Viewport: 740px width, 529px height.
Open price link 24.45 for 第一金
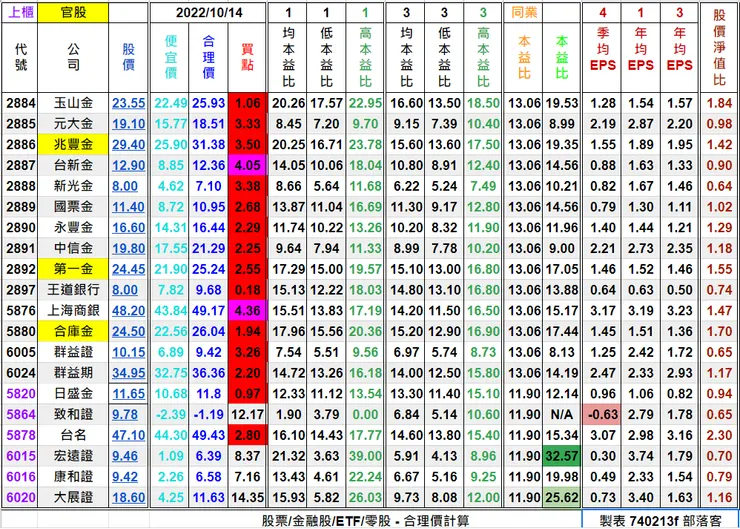click(x=128, y=269)
